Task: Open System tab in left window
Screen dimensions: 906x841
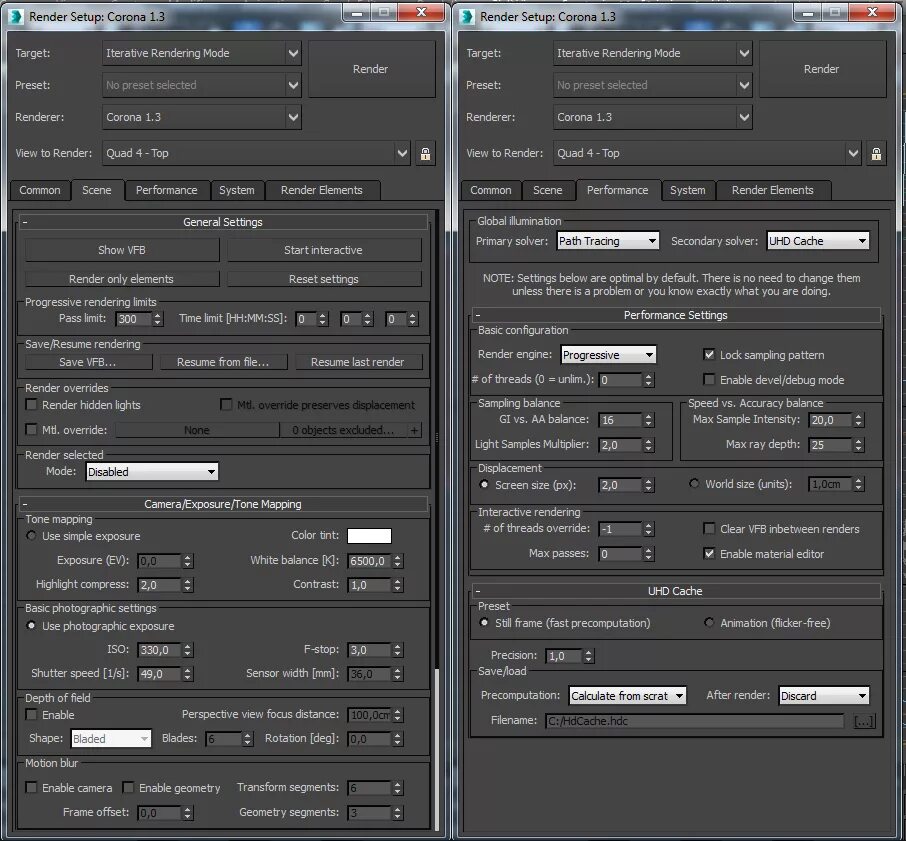Action: [x=237, y=191]
